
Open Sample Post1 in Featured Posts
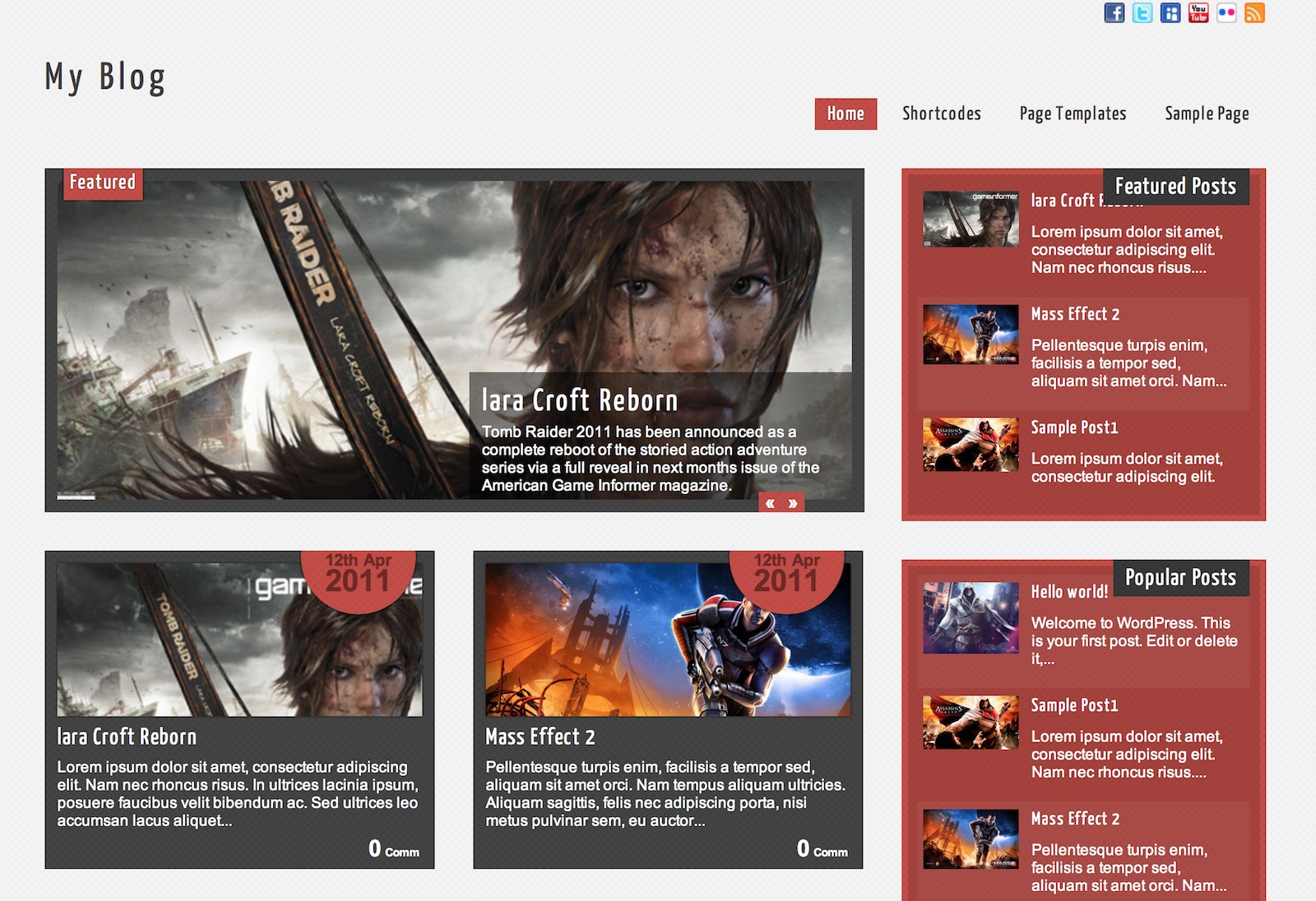point(1074,427)
